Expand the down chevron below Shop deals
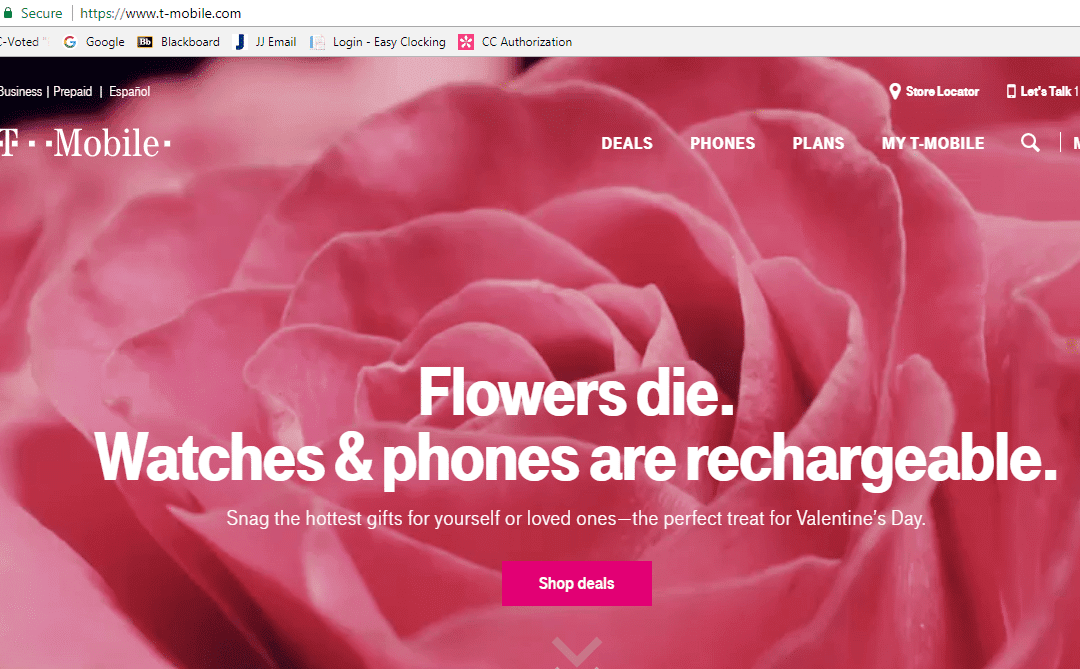The width and height of the screenshot is (1080, 669). coord(576,652)
